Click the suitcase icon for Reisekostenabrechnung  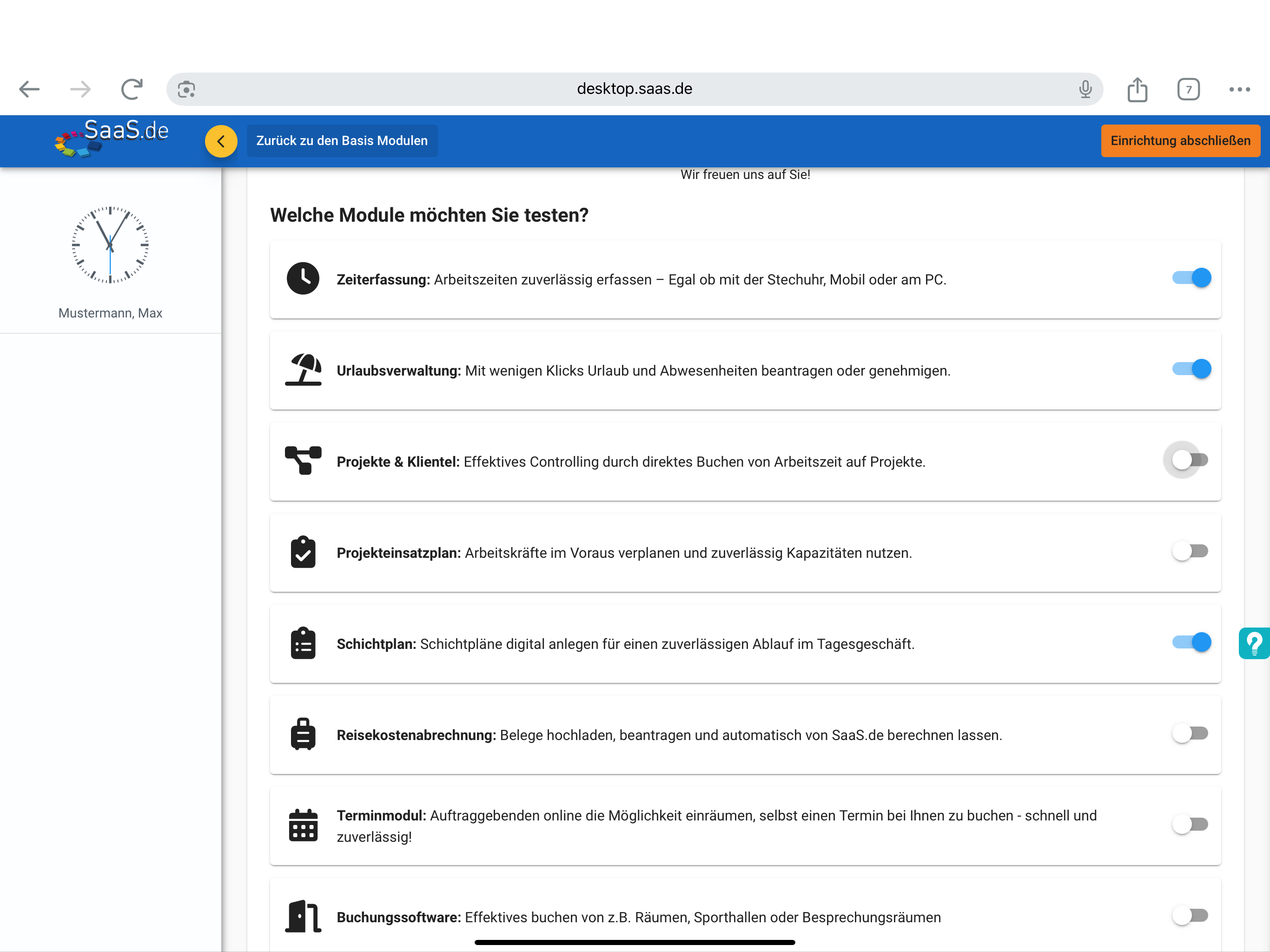303,734
